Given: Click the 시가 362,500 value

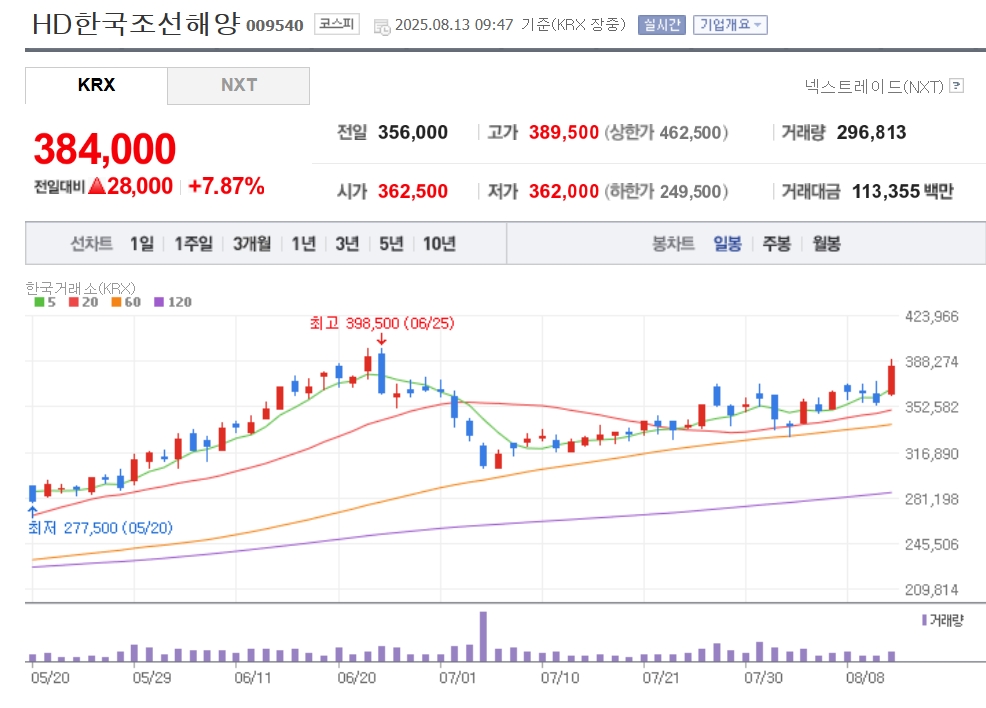Looking at the screenshot, I should (413, 191).
